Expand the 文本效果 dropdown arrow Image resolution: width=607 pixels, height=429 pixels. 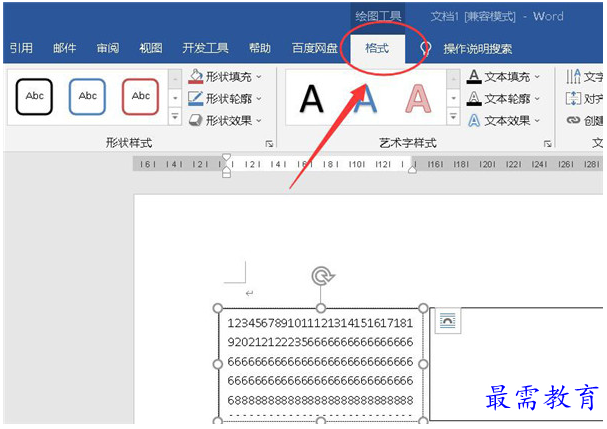pyautogui.click(x=537, y=121)
